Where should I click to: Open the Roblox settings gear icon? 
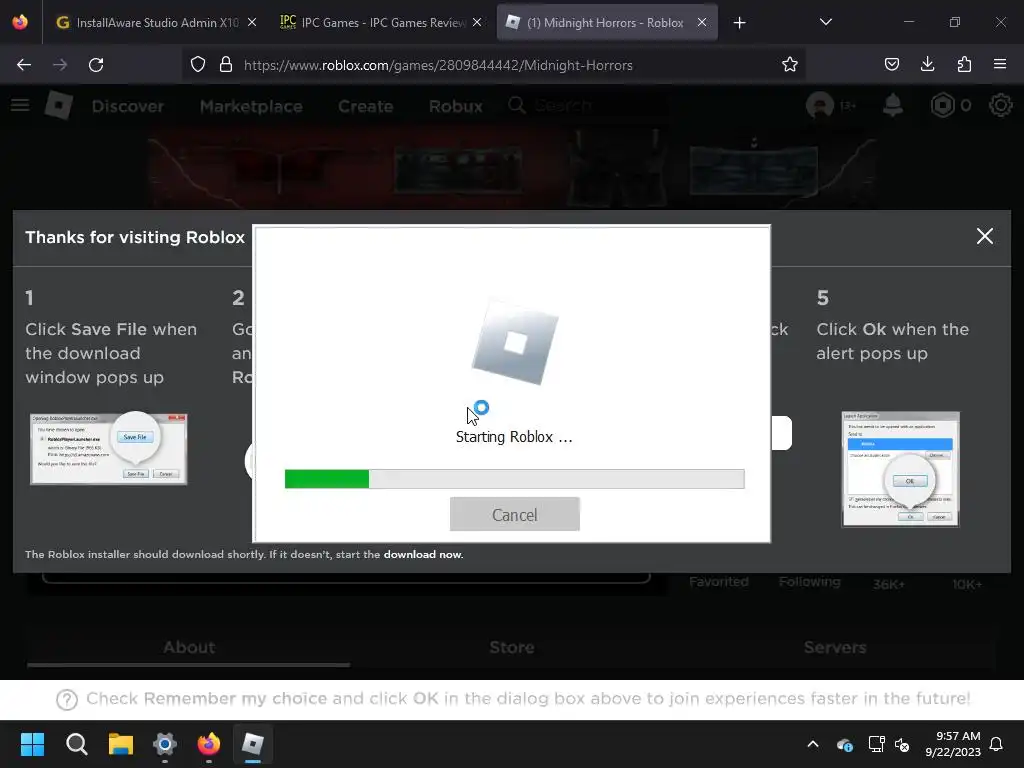pos(1000,105)
